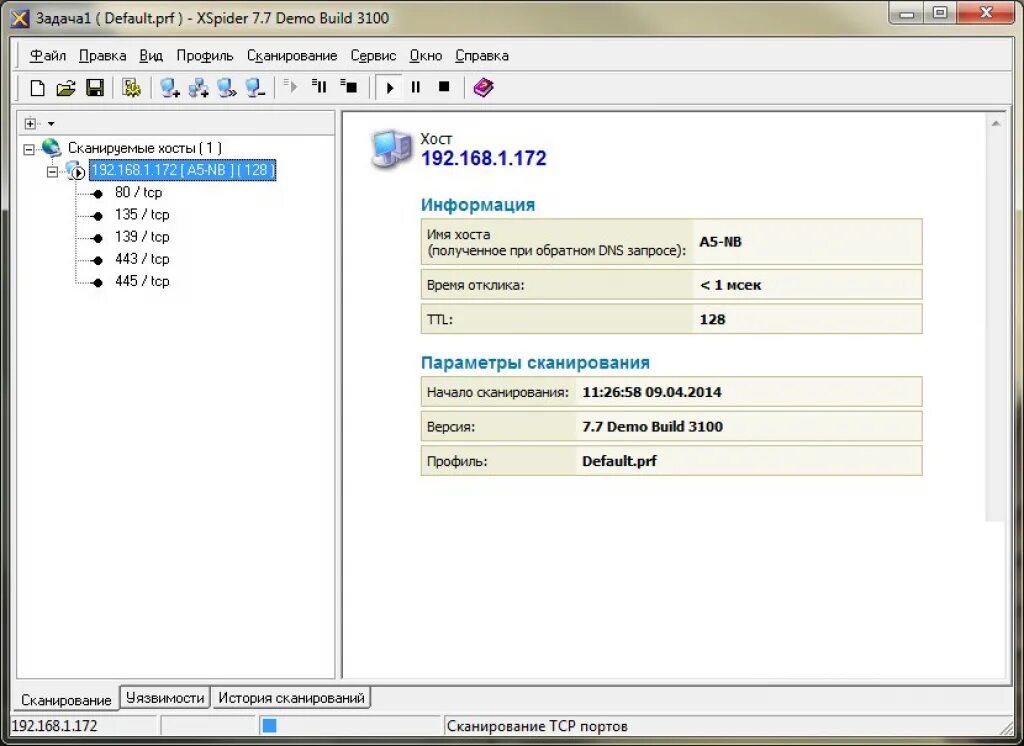Select the 445 / tcp port entry

click(x=142, y=282)
